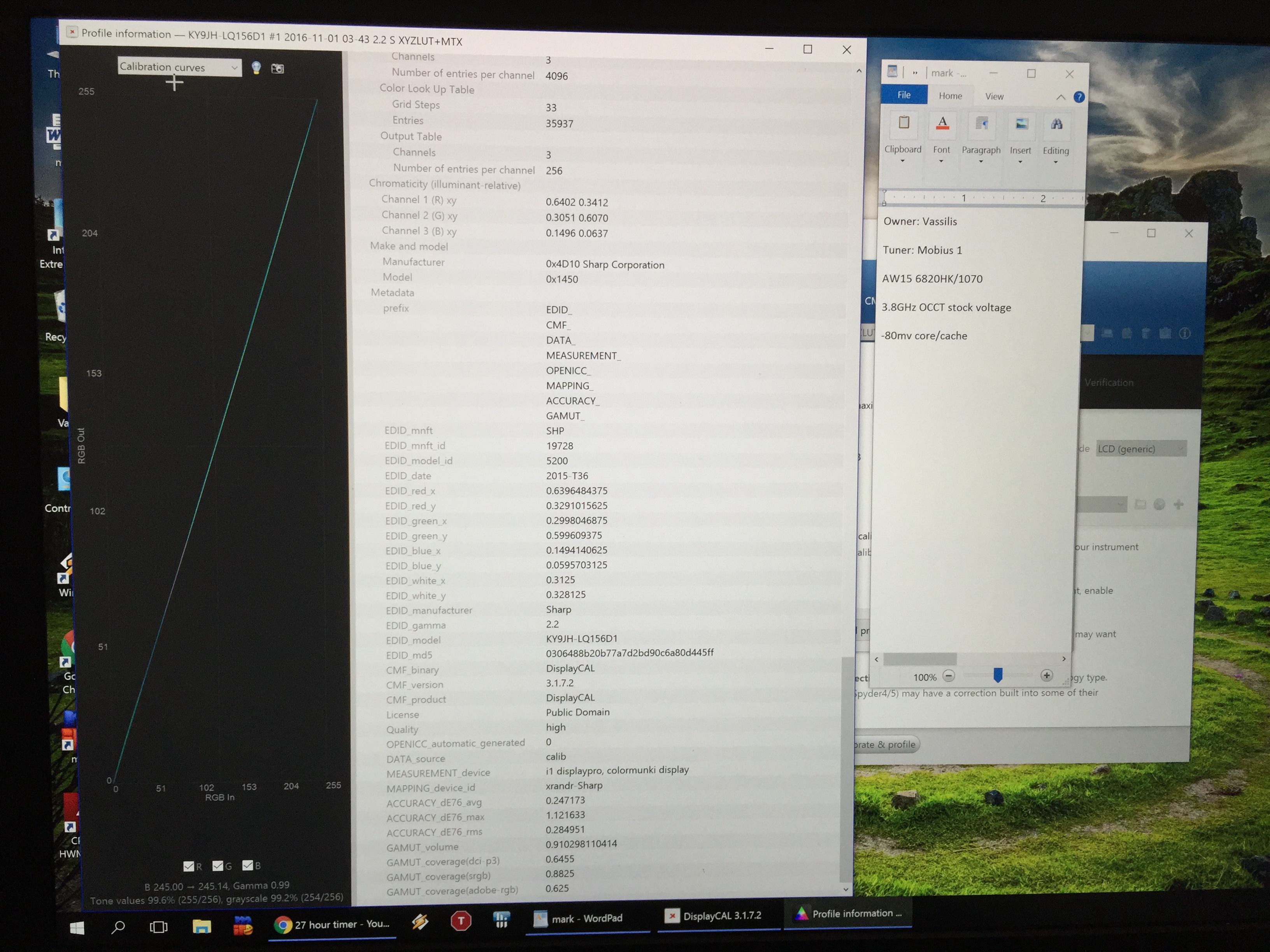Click the red T stop-sign taskbar icon
Viewport: 1270px width, 952px height.
point(460,922)
